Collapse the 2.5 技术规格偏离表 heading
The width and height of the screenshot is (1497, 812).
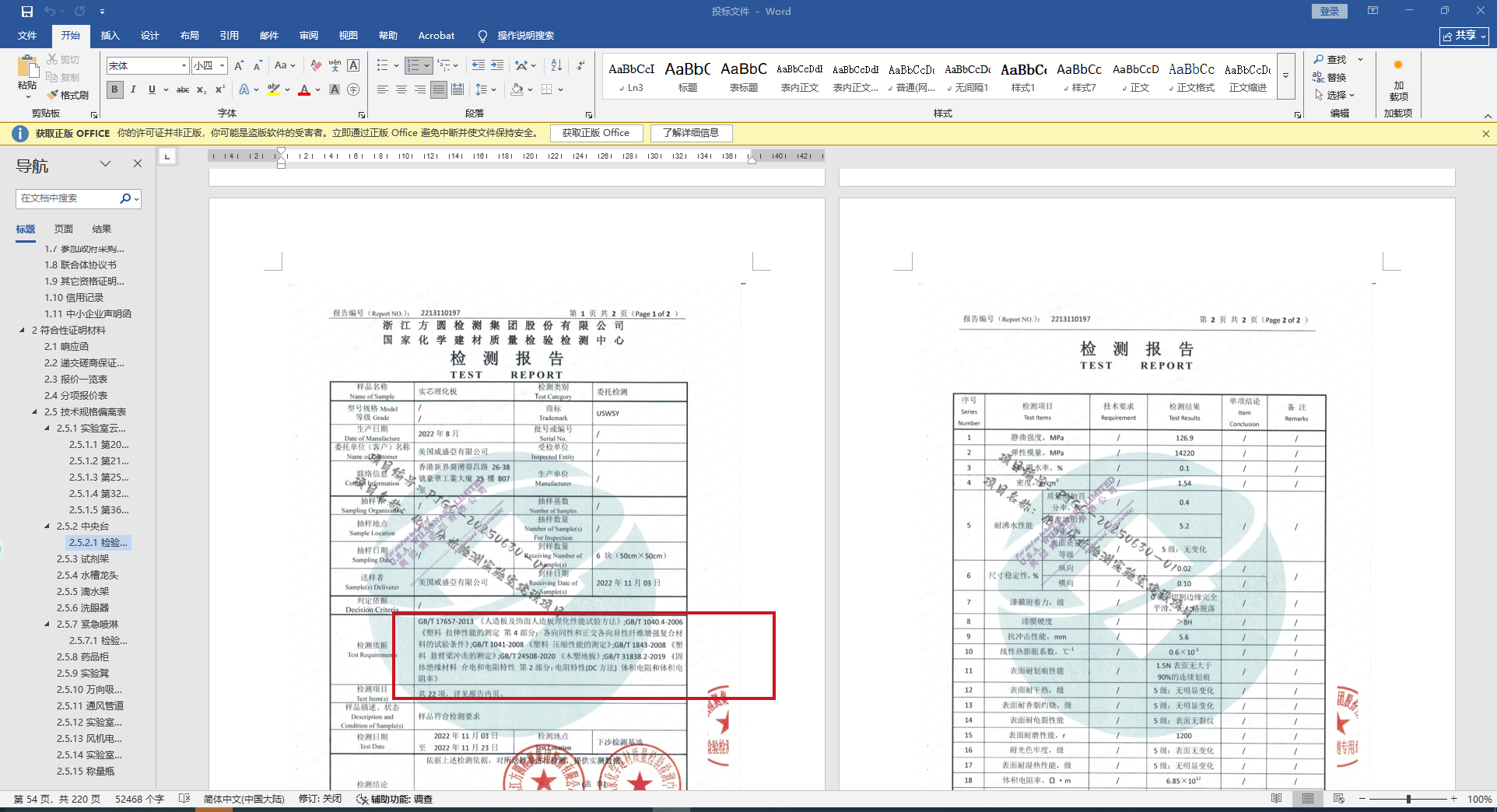(x=34, y=412)
